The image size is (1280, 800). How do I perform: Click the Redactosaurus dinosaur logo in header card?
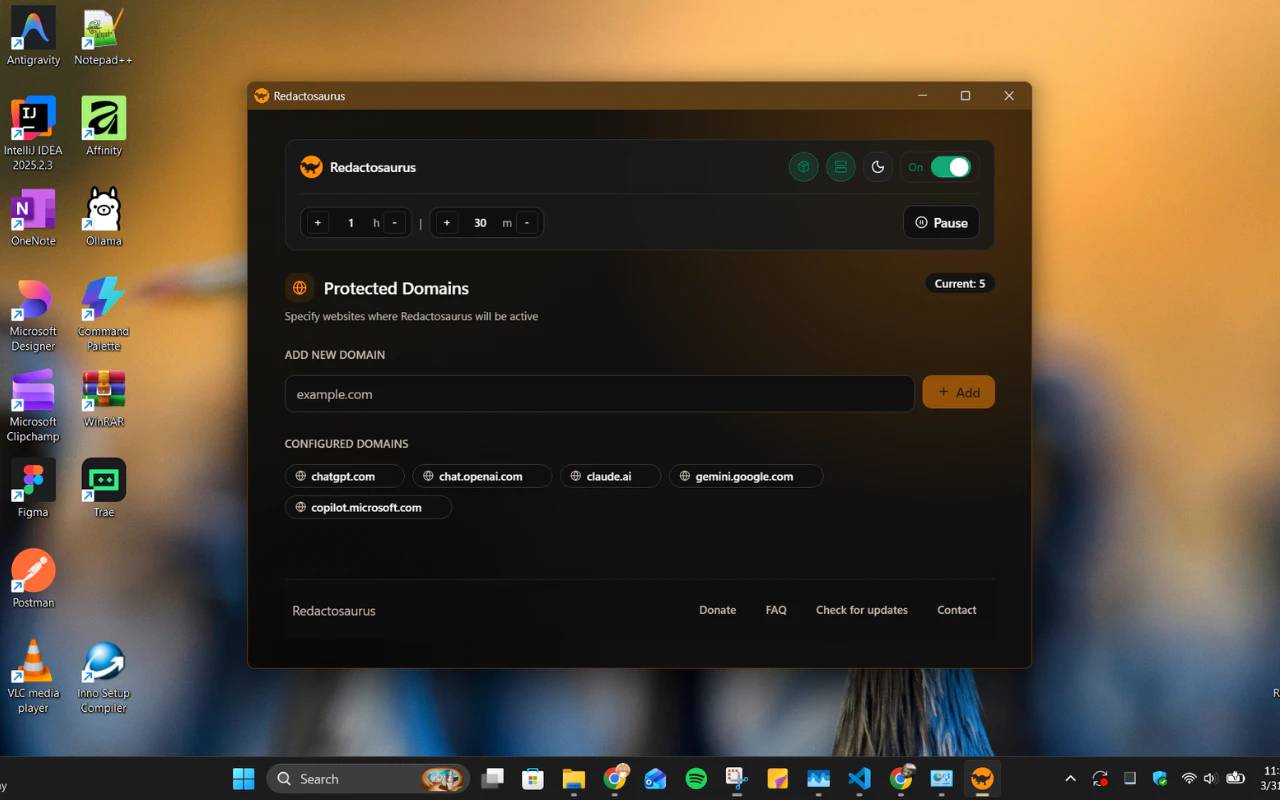pyautogui.click(x=311, y=167)
